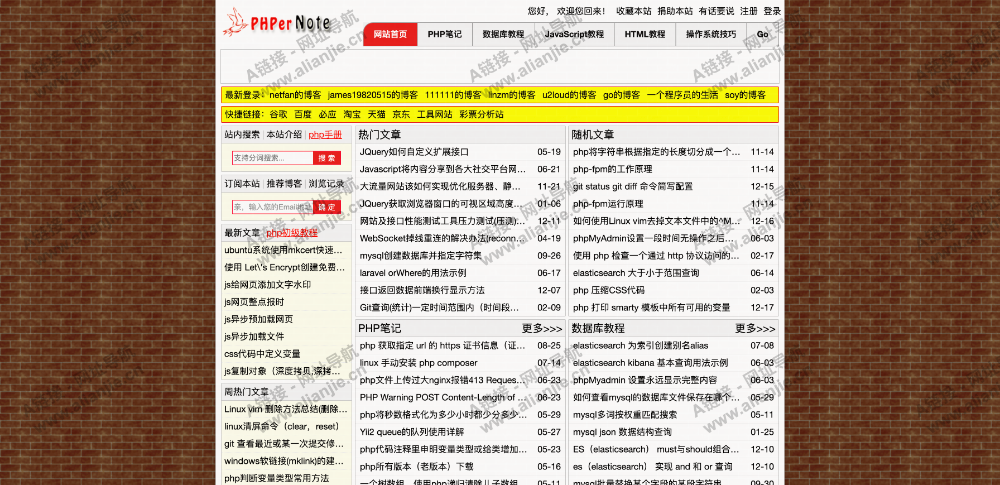
Task: Open article Yii2 queue的队列使用详解
Action: (411, 431)
